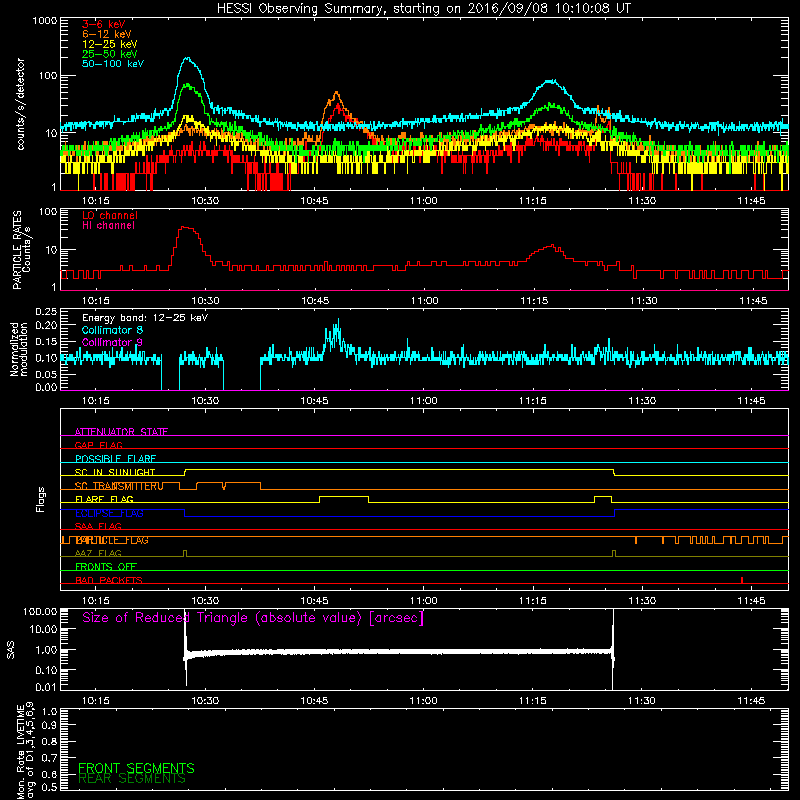This screenshot has height=800, width=800.
Task: Click the 100.00 value on SAS axis
Action: click(x=40, y=611)
